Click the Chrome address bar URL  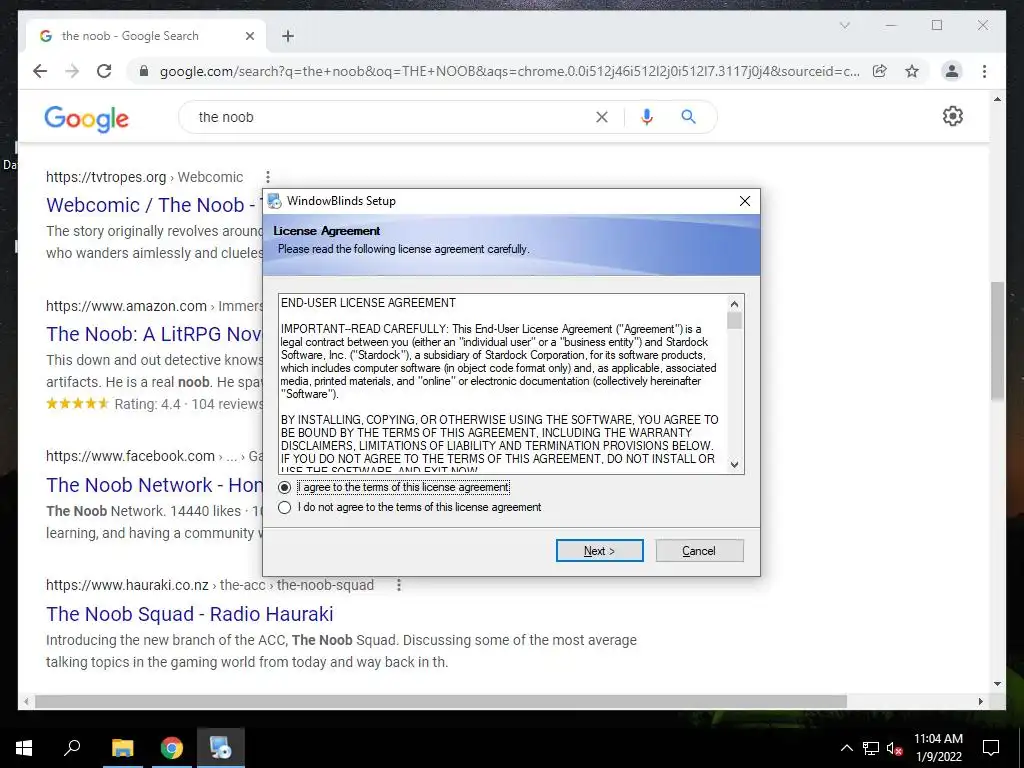point(509,71)
